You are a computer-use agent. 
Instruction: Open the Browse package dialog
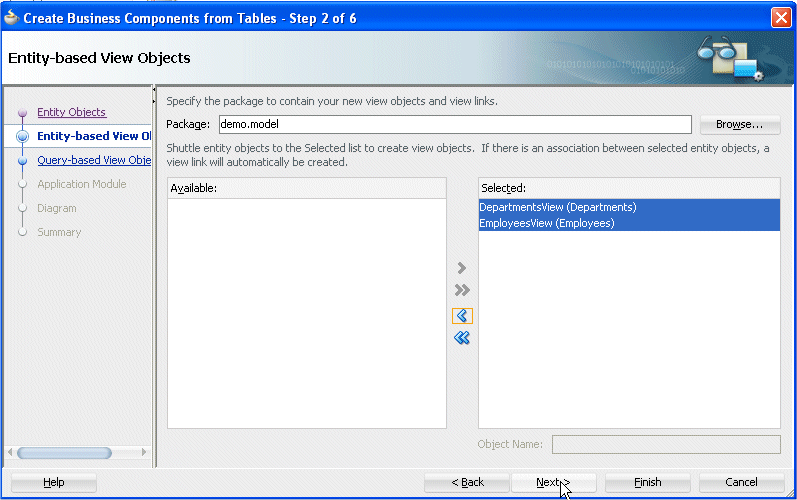[x=740, y=124]
